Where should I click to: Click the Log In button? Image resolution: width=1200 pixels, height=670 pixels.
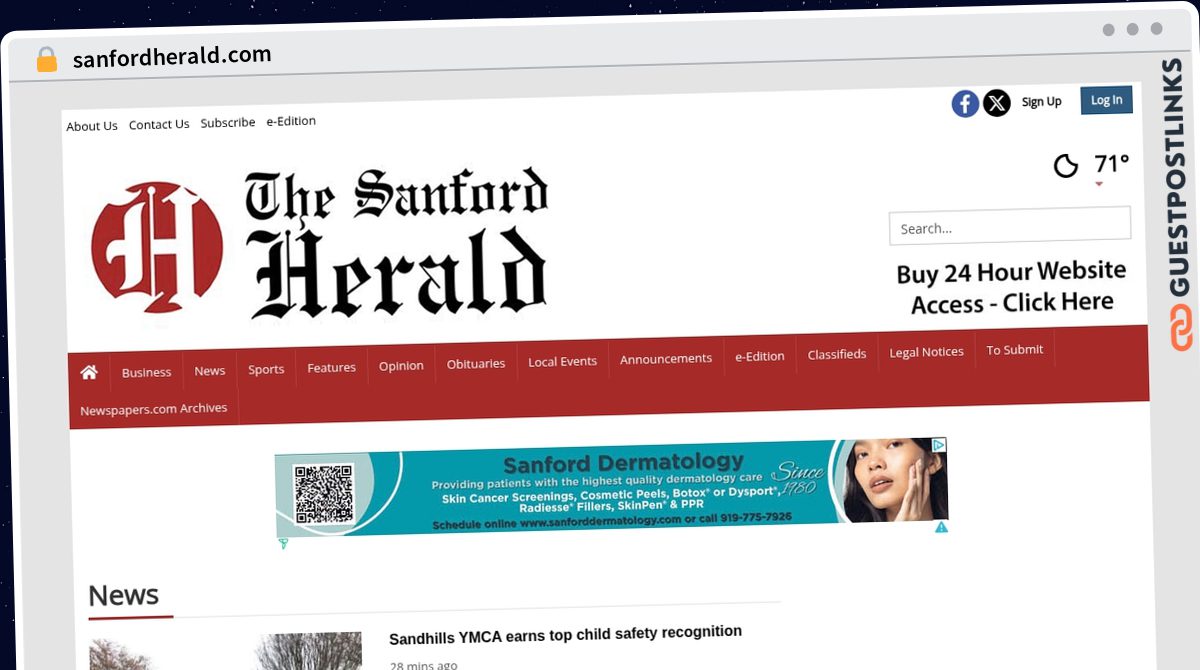click(1106, 100)
